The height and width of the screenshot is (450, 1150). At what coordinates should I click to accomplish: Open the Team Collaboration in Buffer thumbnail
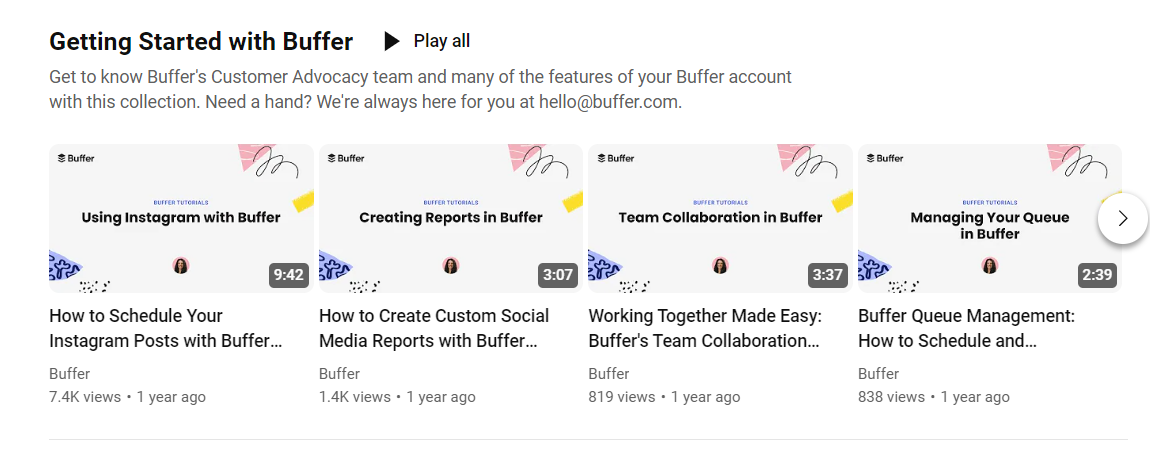pyautogui.click(x=720, y=218)
